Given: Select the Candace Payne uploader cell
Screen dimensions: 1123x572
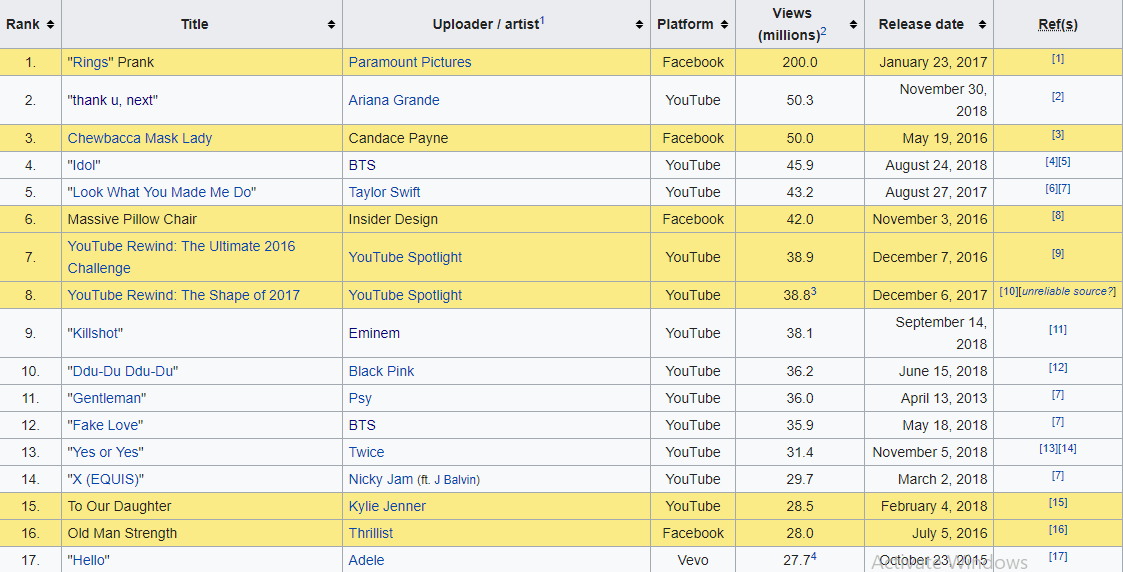Looking at the screenshot, I should [496, 138].
